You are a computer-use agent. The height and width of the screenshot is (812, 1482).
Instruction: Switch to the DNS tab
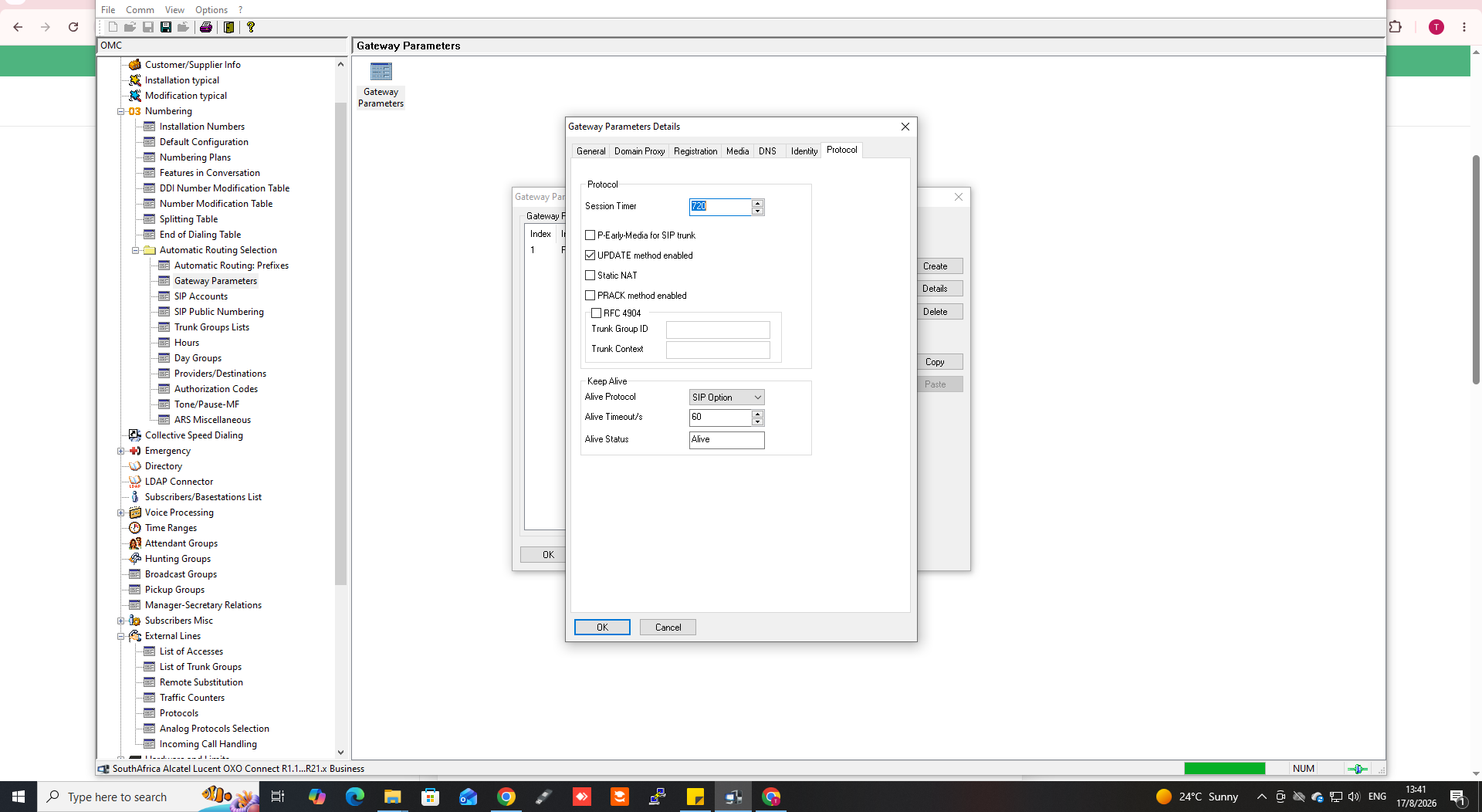767,151
